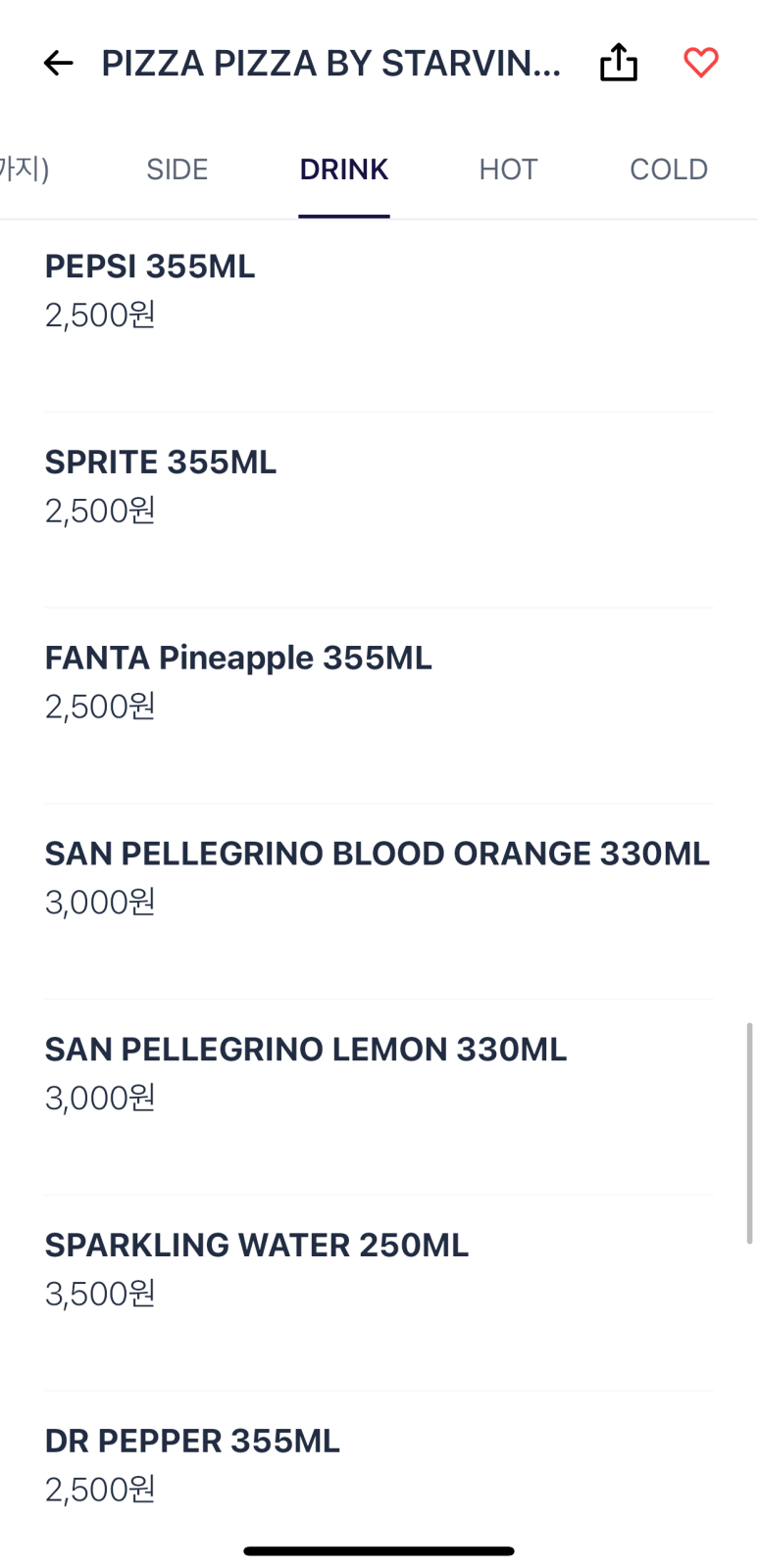758x1568 pixels.
Task: Select the partially visible leftmost tab
Action: tap(24, 170)
